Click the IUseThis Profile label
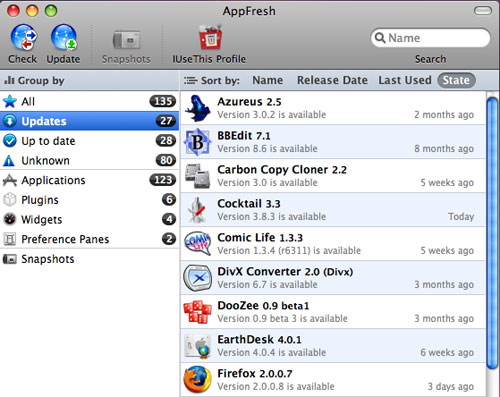 pos(209,59)
